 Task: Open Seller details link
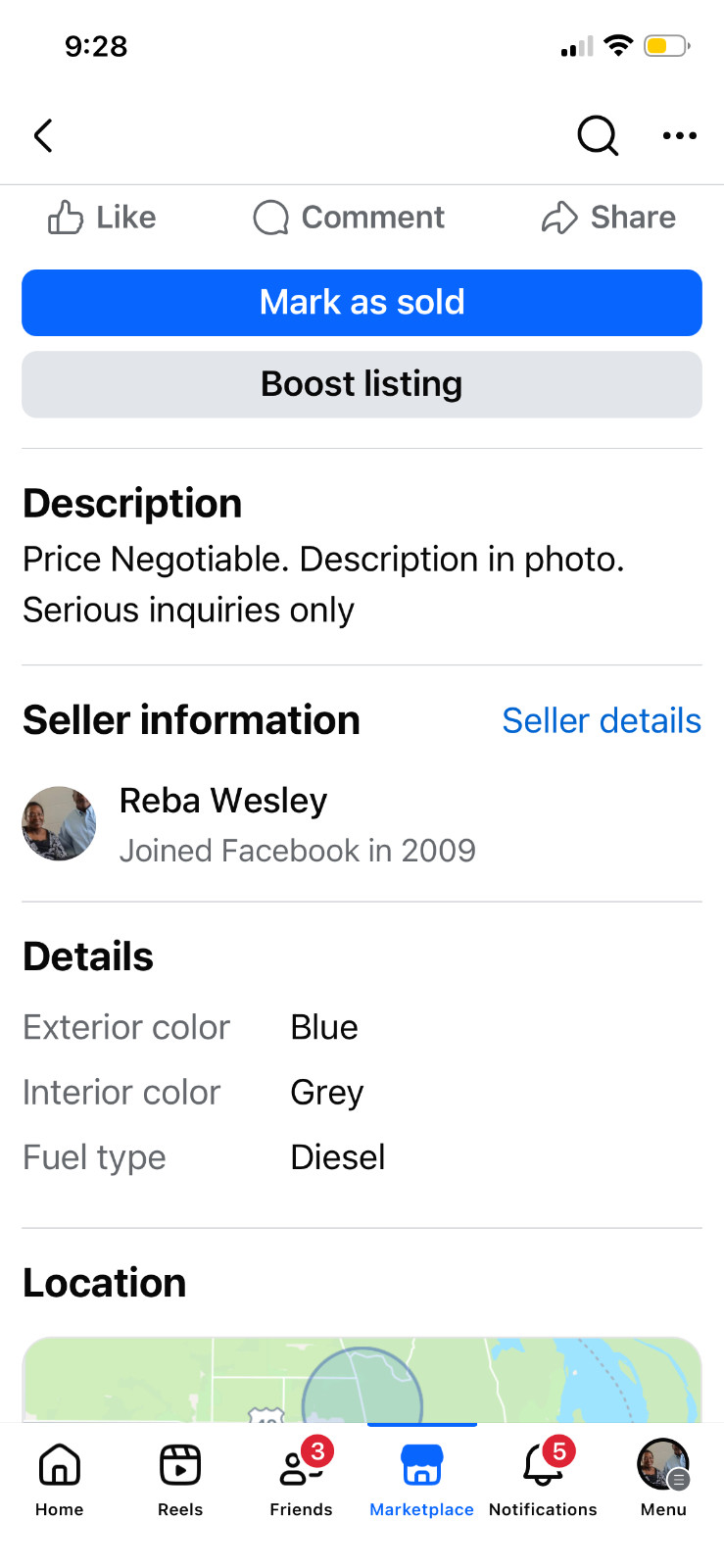click(602, 720)
